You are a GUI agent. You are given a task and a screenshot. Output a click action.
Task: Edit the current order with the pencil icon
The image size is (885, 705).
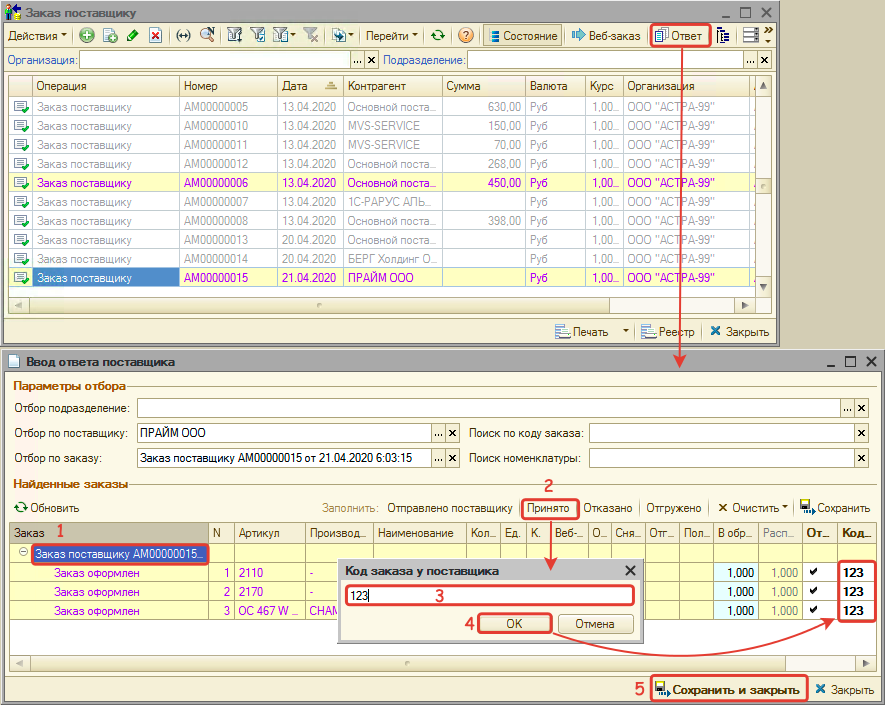tap(133, 36)
